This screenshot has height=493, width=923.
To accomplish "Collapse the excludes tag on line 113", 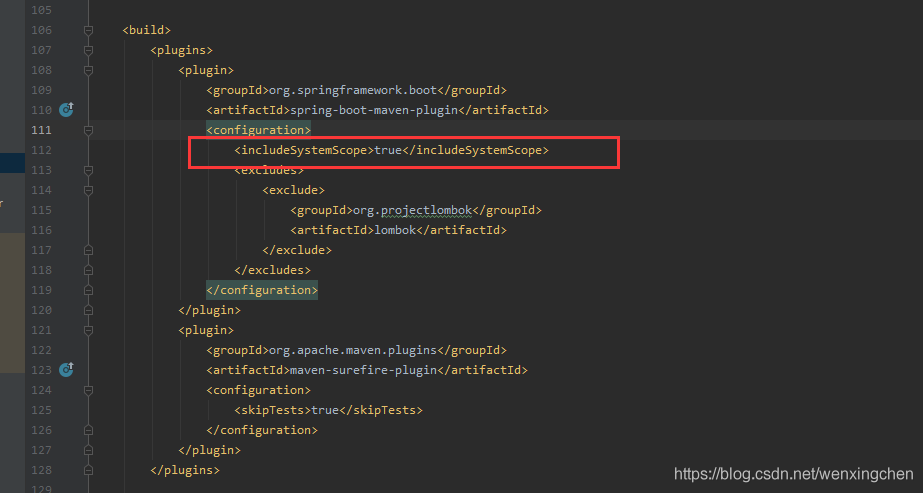I will point(88,170).
